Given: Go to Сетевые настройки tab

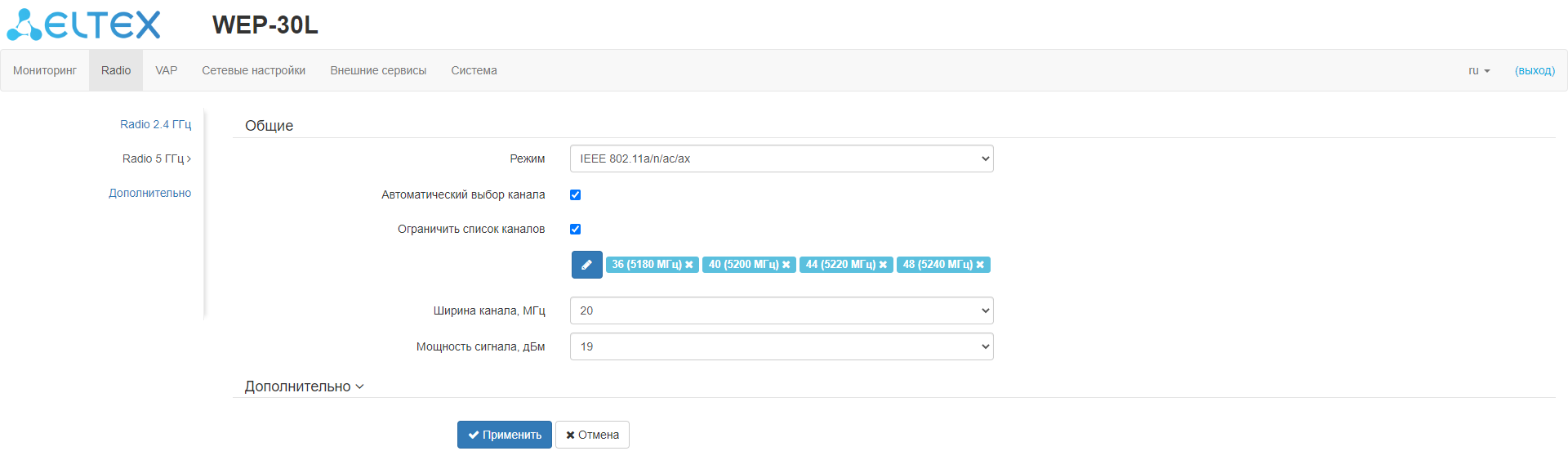Looking at the screenshot, I should click(x=254, y=70).
